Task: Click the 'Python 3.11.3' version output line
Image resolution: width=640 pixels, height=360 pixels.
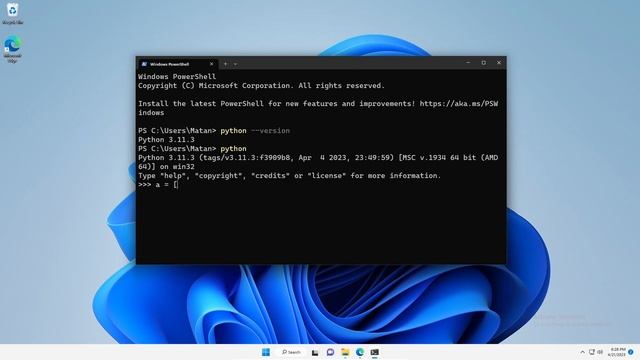Action: pyautogui.click(x=166, y=140)
